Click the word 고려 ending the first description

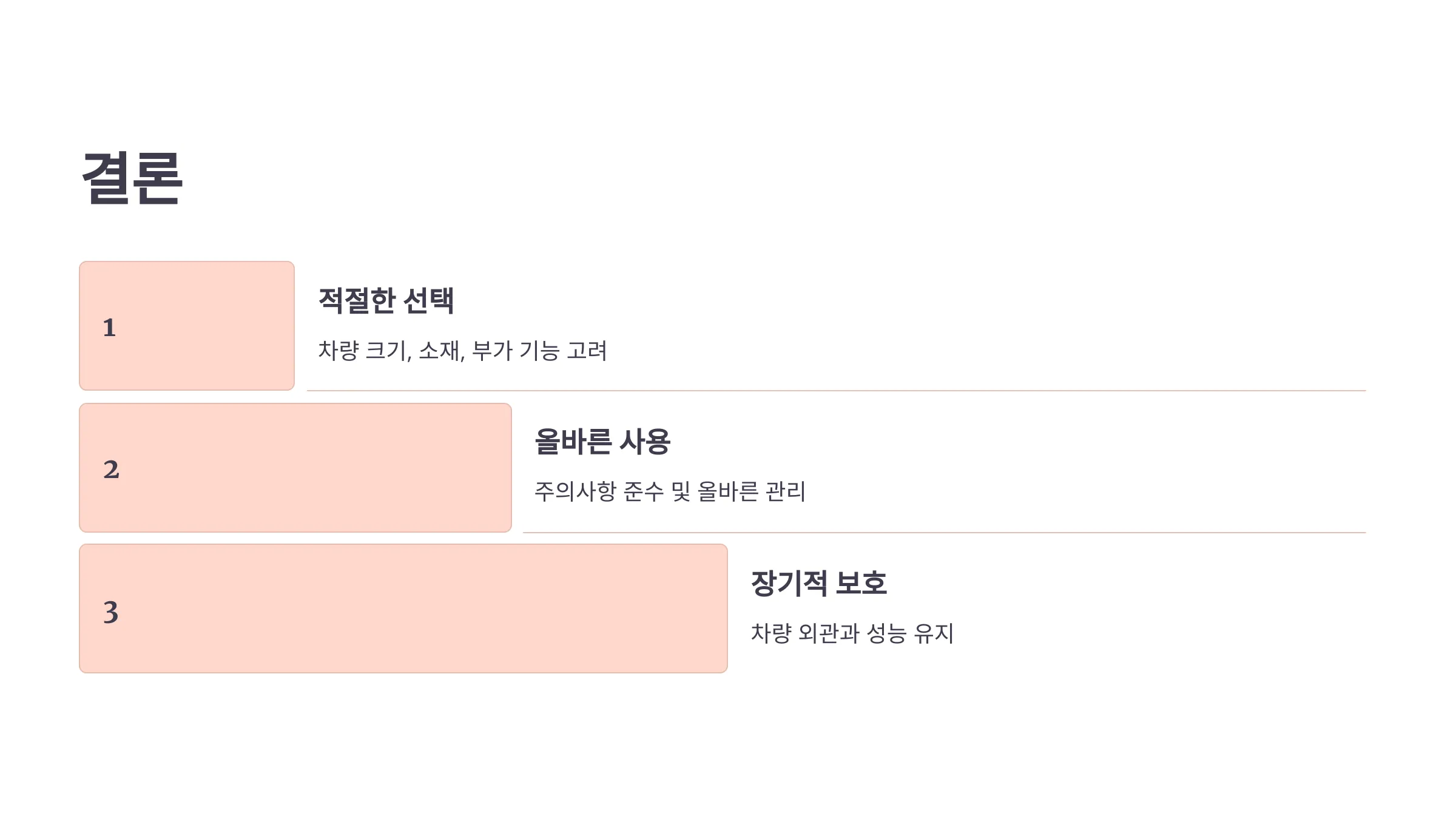coord(587,351)
